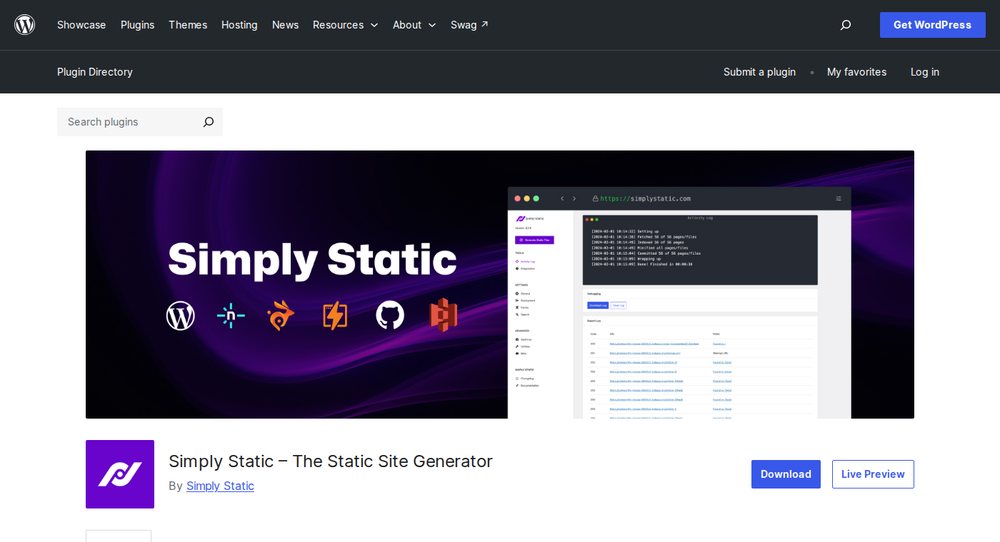The width and height of the screenshot is (1000, 542).
Task: Click the Simply Static banner image
Action: (x=500, y=284)
